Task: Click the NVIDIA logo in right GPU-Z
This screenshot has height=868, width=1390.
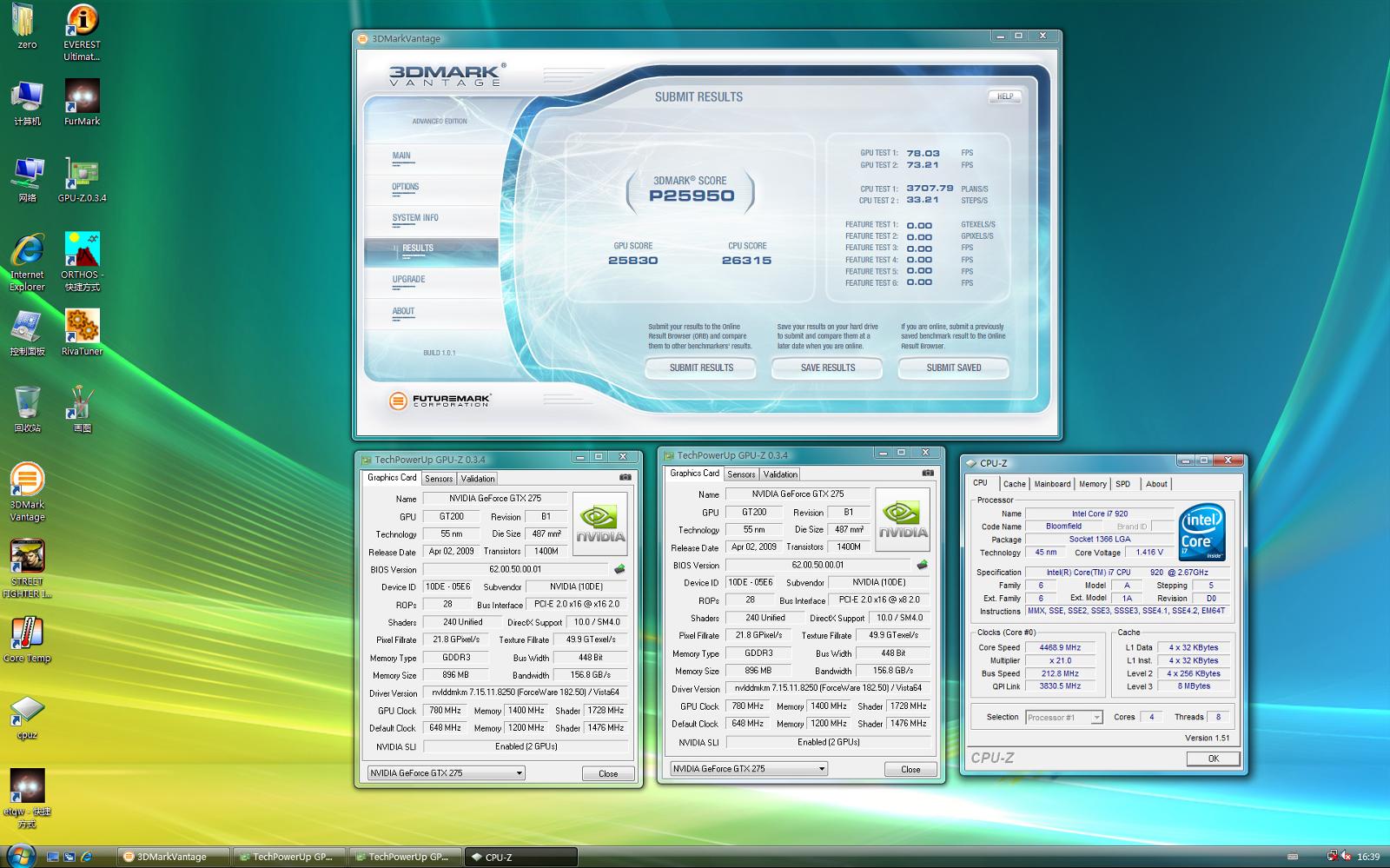Action: point(903,520)
